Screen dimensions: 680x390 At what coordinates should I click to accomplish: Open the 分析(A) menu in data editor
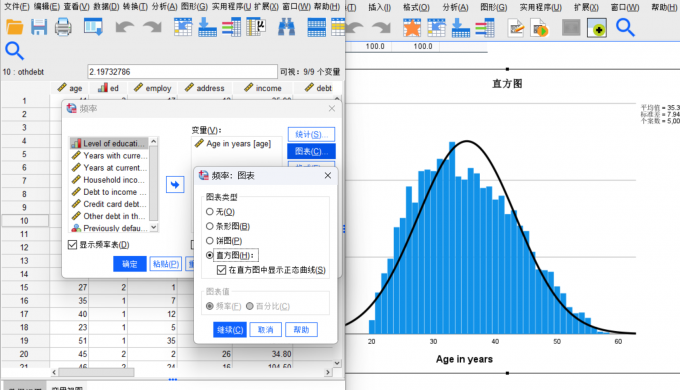(x=165, y=7)
